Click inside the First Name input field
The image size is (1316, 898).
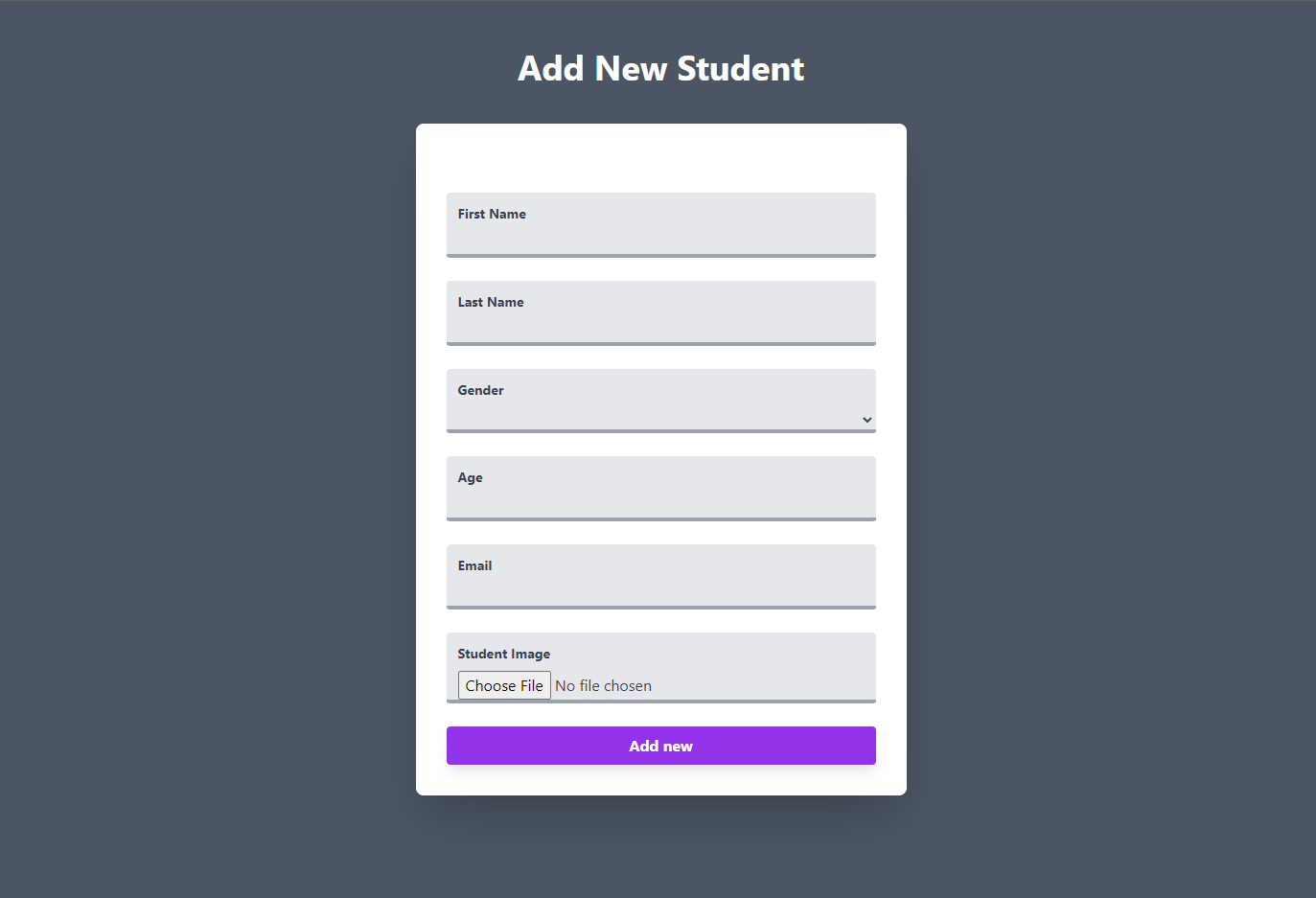(660, 235)
